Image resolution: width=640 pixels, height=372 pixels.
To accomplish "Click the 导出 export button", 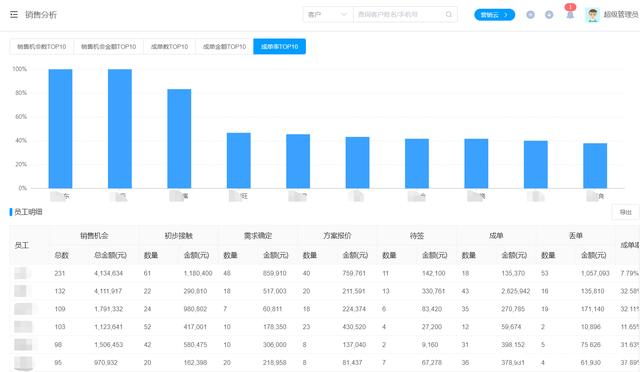I will click(x=625, y=212).
